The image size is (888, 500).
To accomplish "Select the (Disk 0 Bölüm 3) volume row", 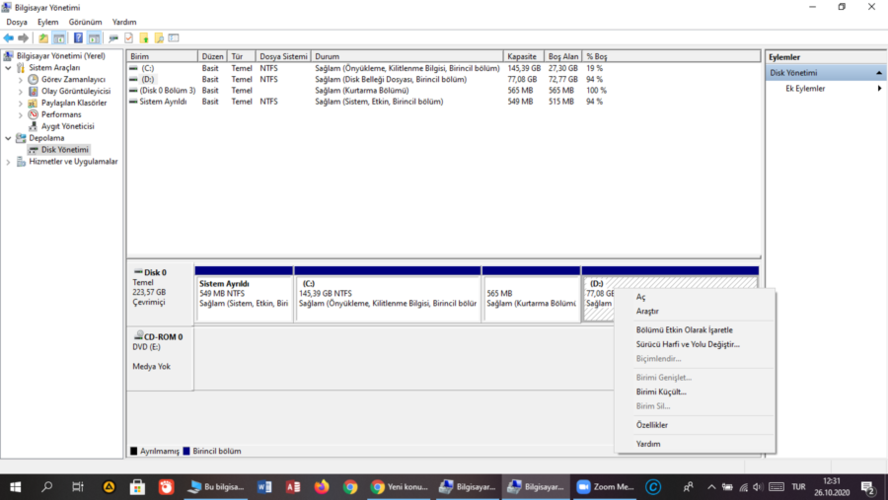I will coord(368,91).
